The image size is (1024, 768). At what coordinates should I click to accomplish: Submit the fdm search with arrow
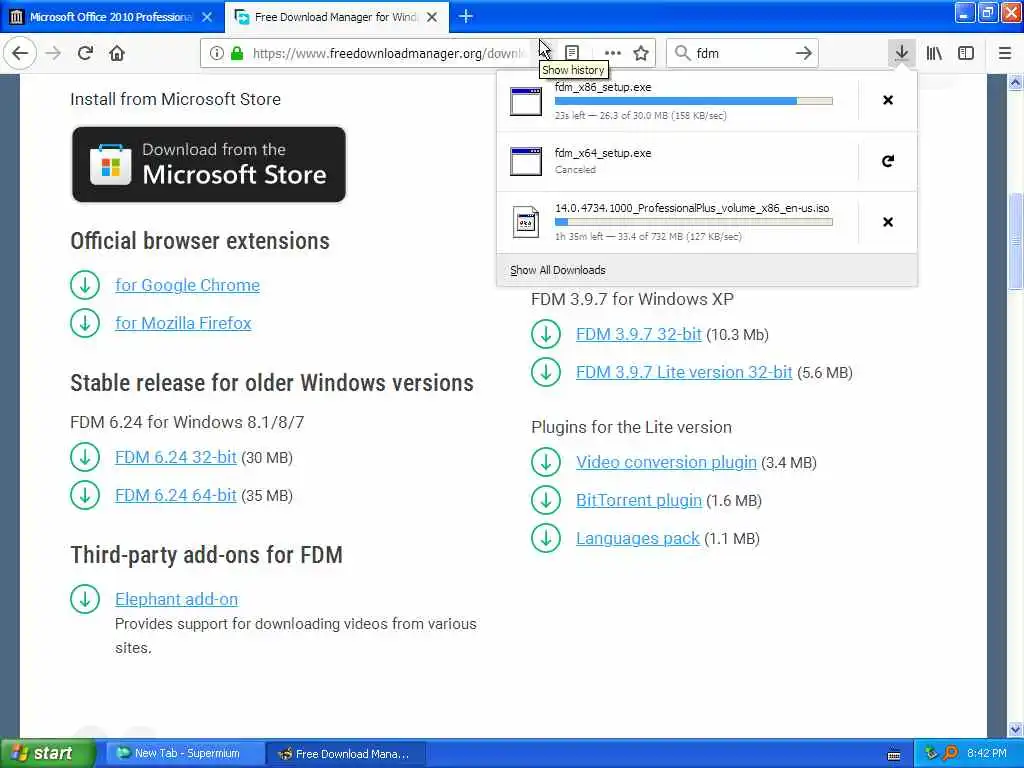(x=804, y=53)
